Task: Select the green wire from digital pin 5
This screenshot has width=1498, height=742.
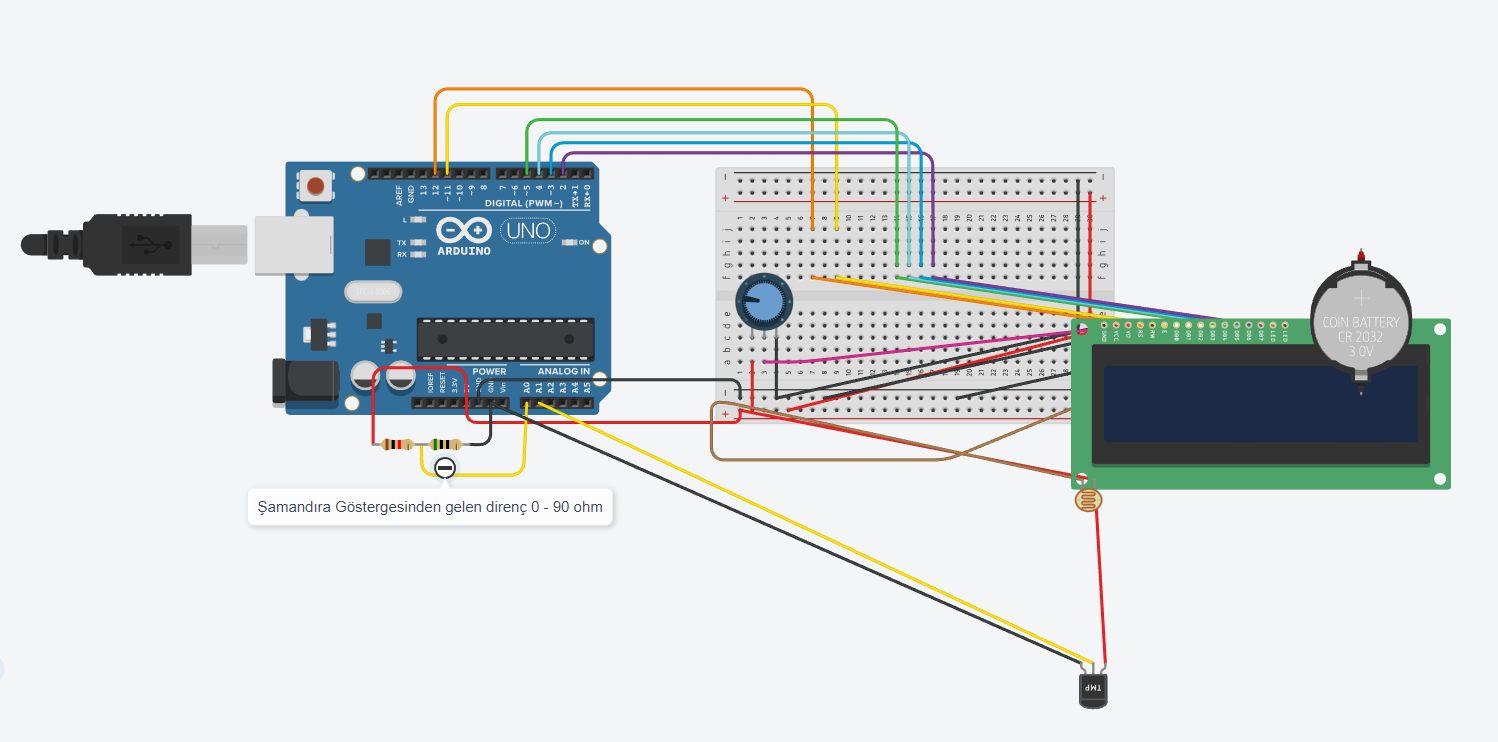Action: (x=710, y=121)
